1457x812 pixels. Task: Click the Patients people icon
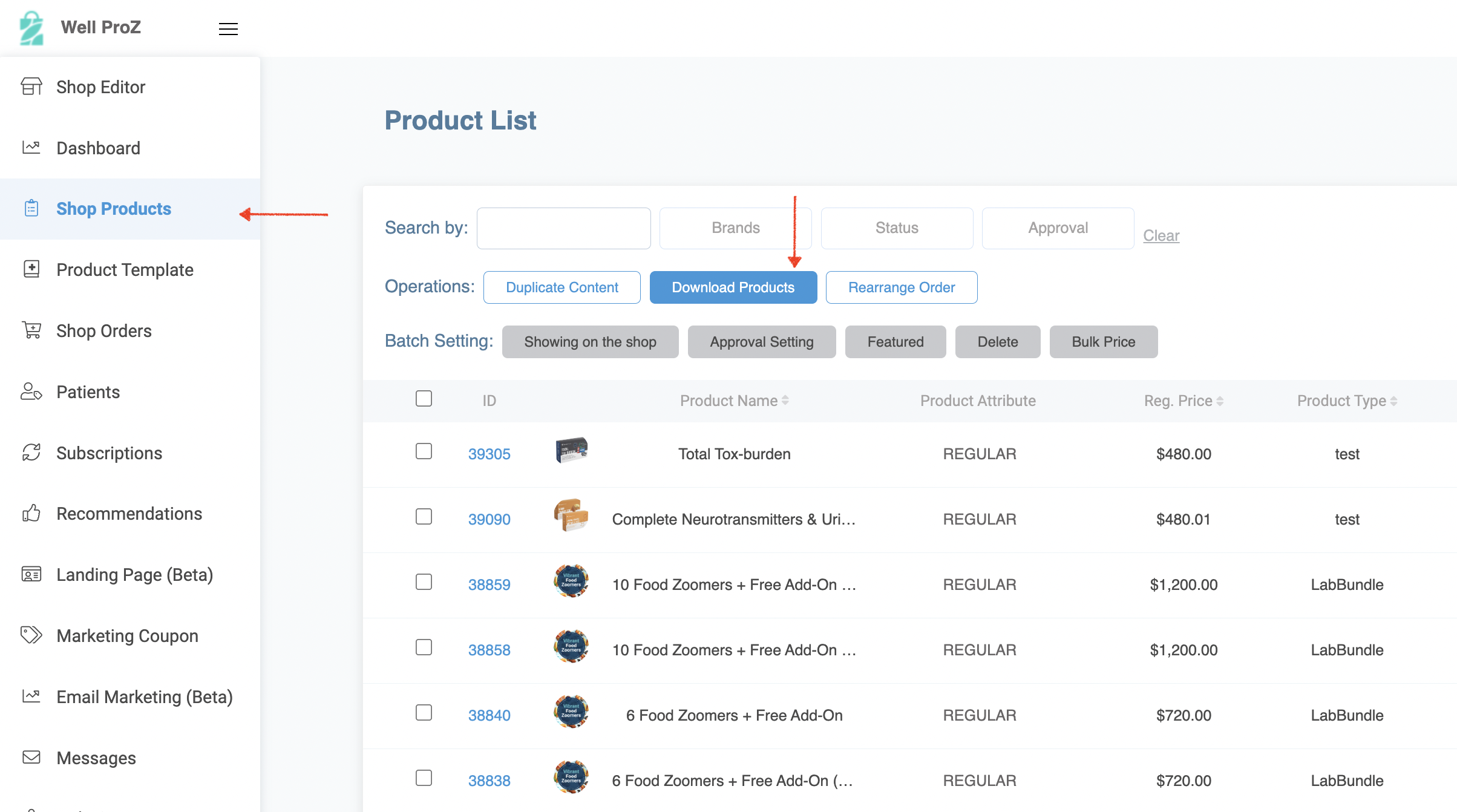pos(31,391)
